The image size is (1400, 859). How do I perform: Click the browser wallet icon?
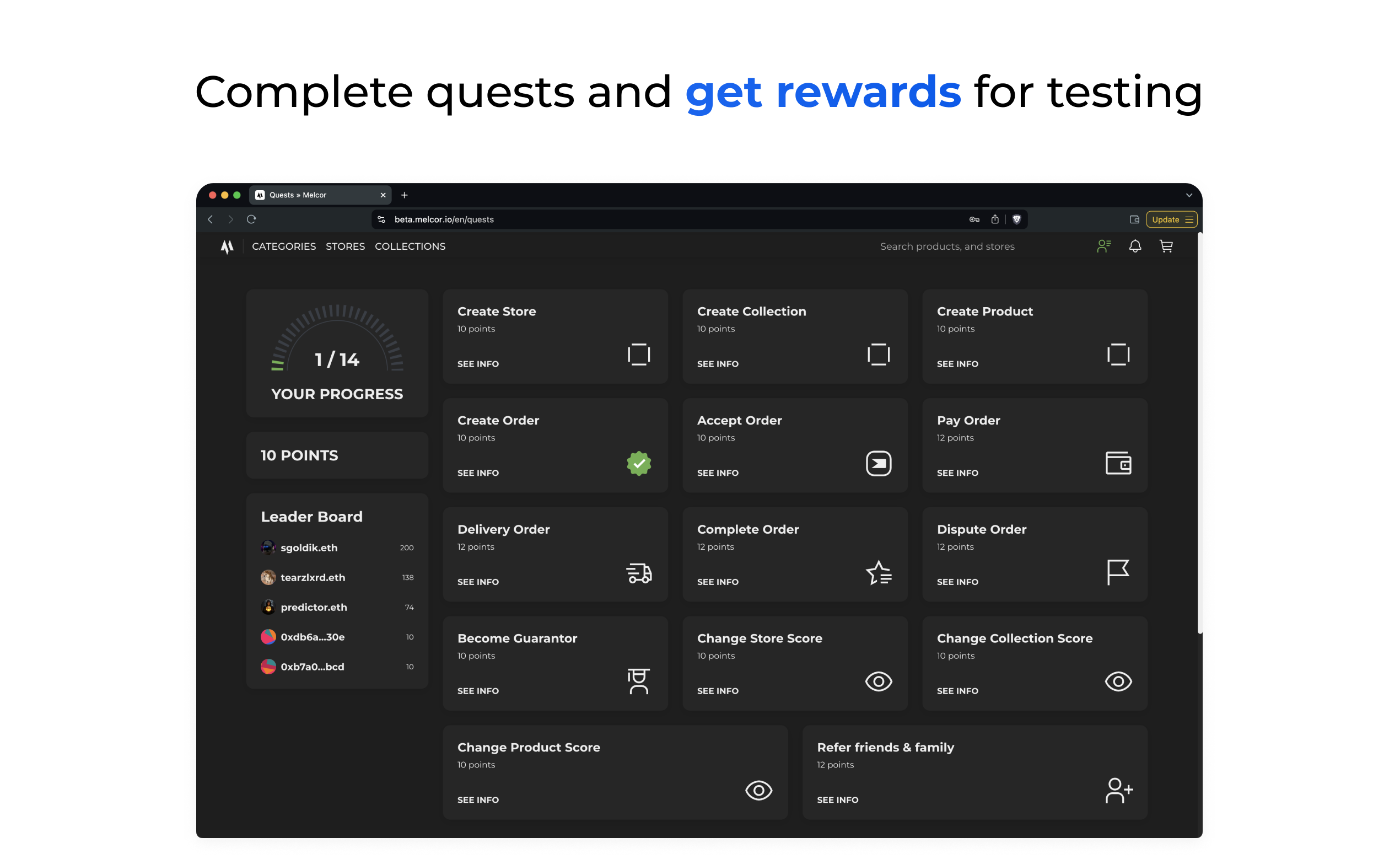[x=1134, y=219]
